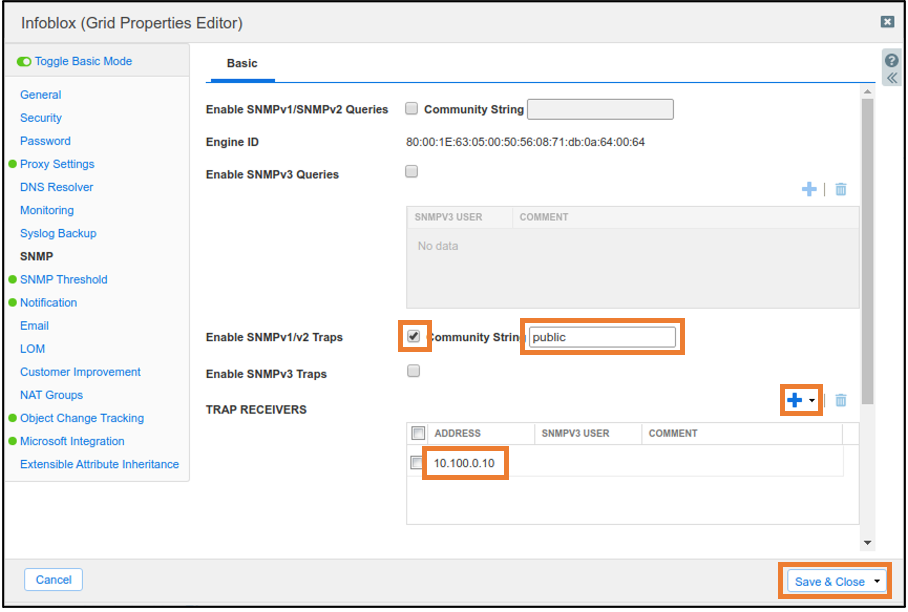The image size is (908, 612).
Task: Open Security settings section
Action: (x=41, y=118)
